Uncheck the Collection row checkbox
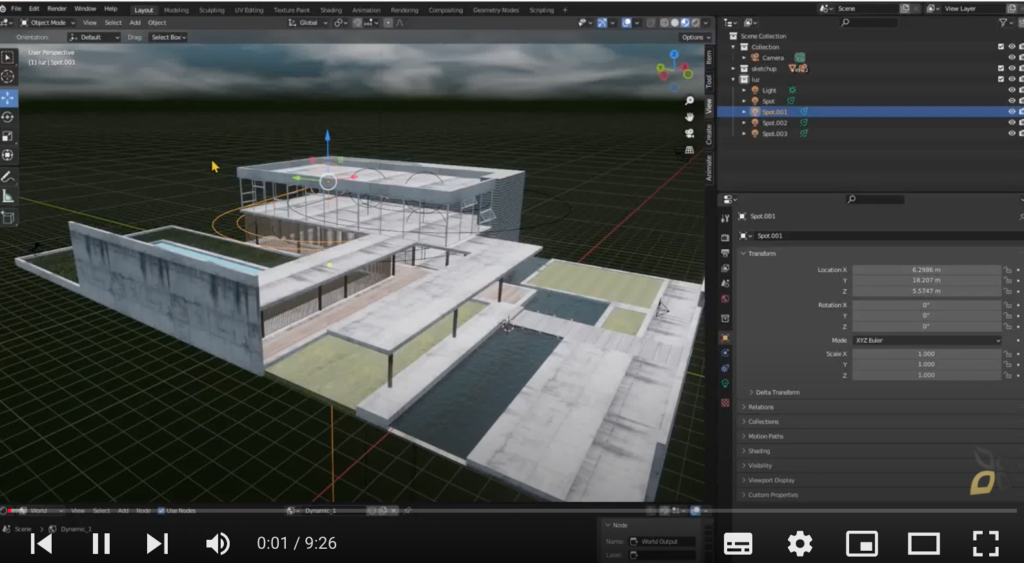The width and height of the screenshot is (1024, 563). pyautogui.click(x=1000, y=46)
